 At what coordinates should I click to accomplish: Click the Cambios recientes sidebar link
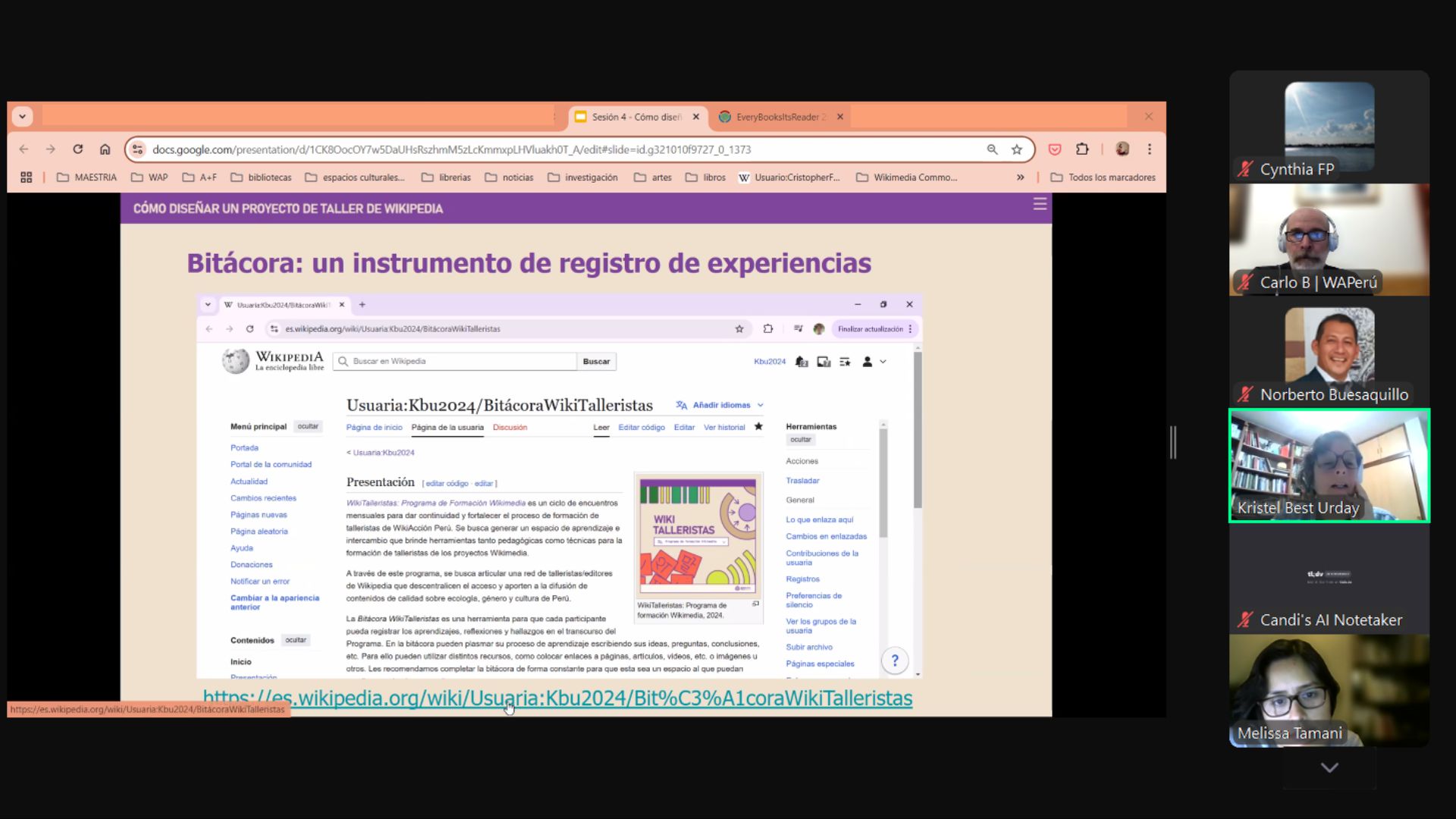point(263,498)
